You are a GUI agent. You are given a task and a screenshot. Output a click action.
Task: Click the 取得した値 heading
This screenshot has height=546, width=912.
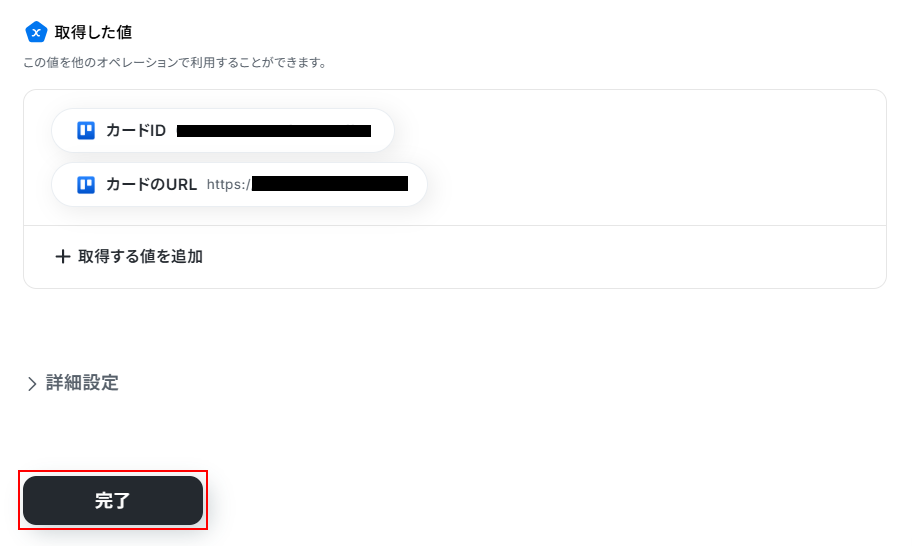(93, 32)
